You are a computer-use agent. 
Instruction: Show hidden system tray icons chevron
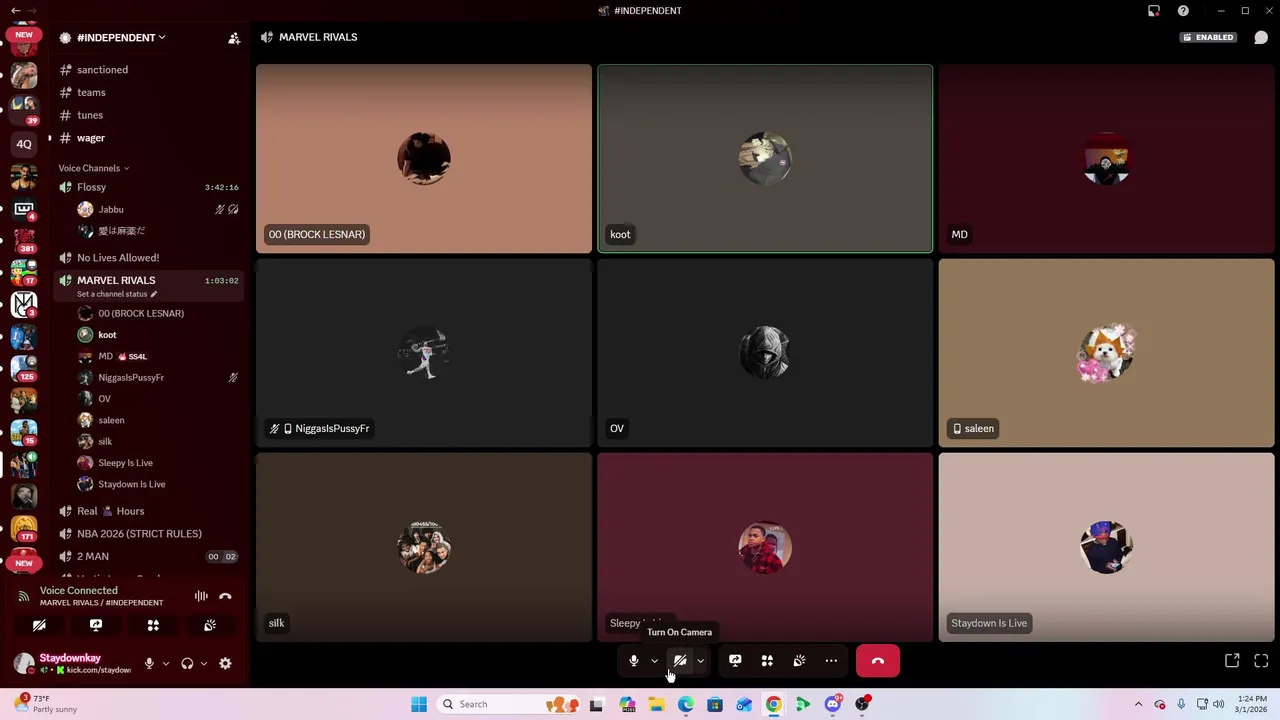[x=1138, y=704]
